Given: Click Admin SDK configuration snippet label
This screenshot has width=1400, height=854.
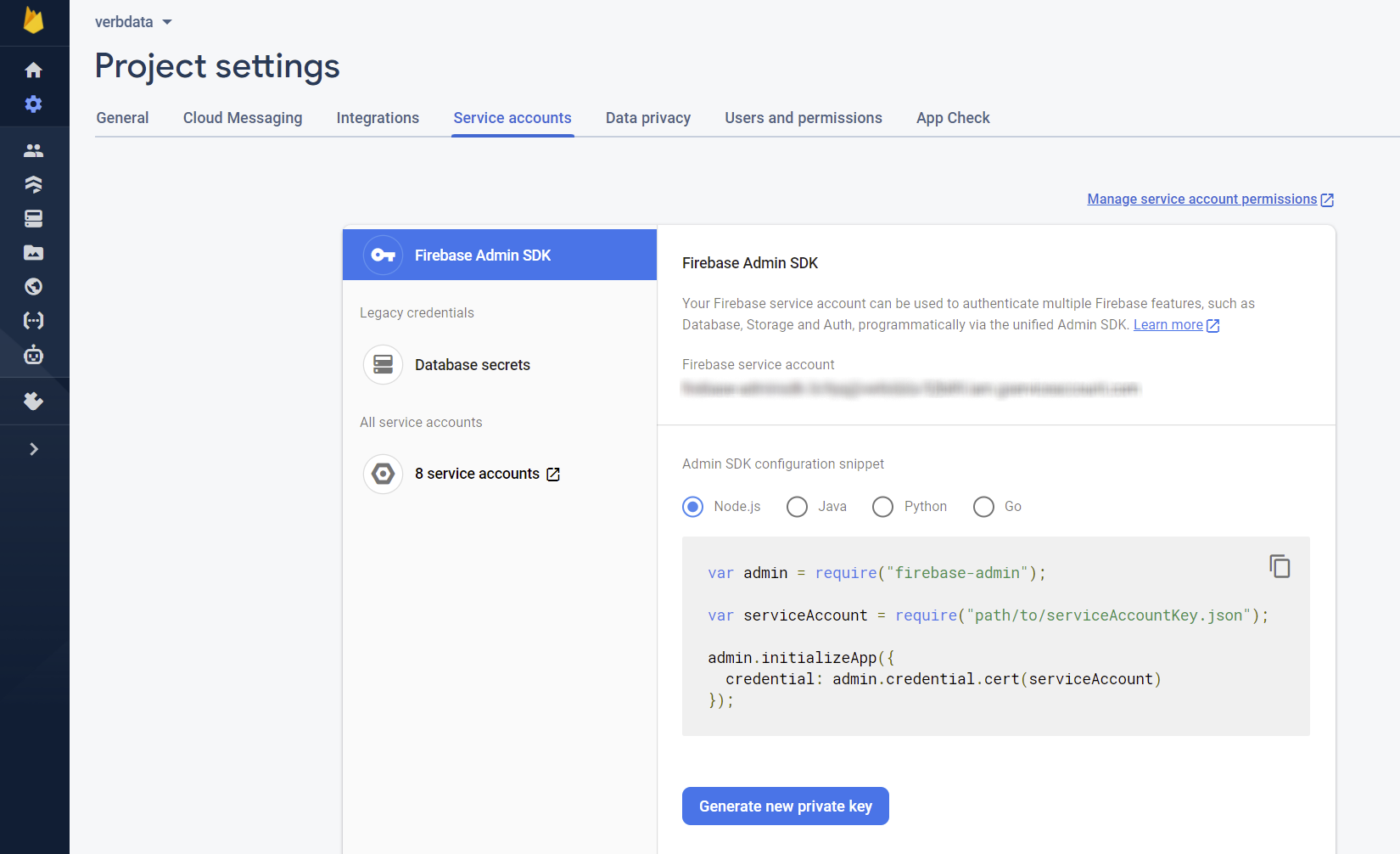Looking at the screenshot, I should (783, 464).
